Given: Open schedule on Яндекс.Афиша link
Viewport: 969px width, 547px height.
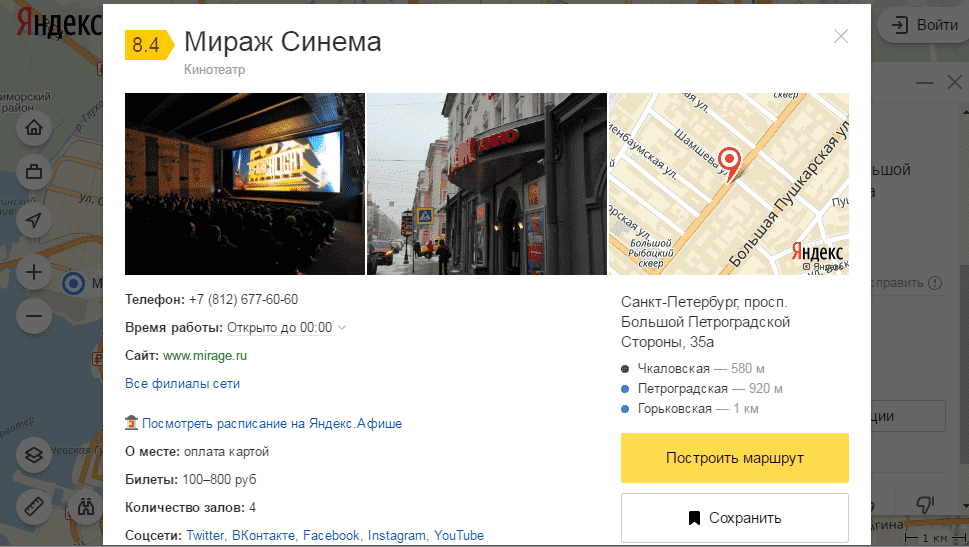Looking at the screenshot, I should 272,423.
